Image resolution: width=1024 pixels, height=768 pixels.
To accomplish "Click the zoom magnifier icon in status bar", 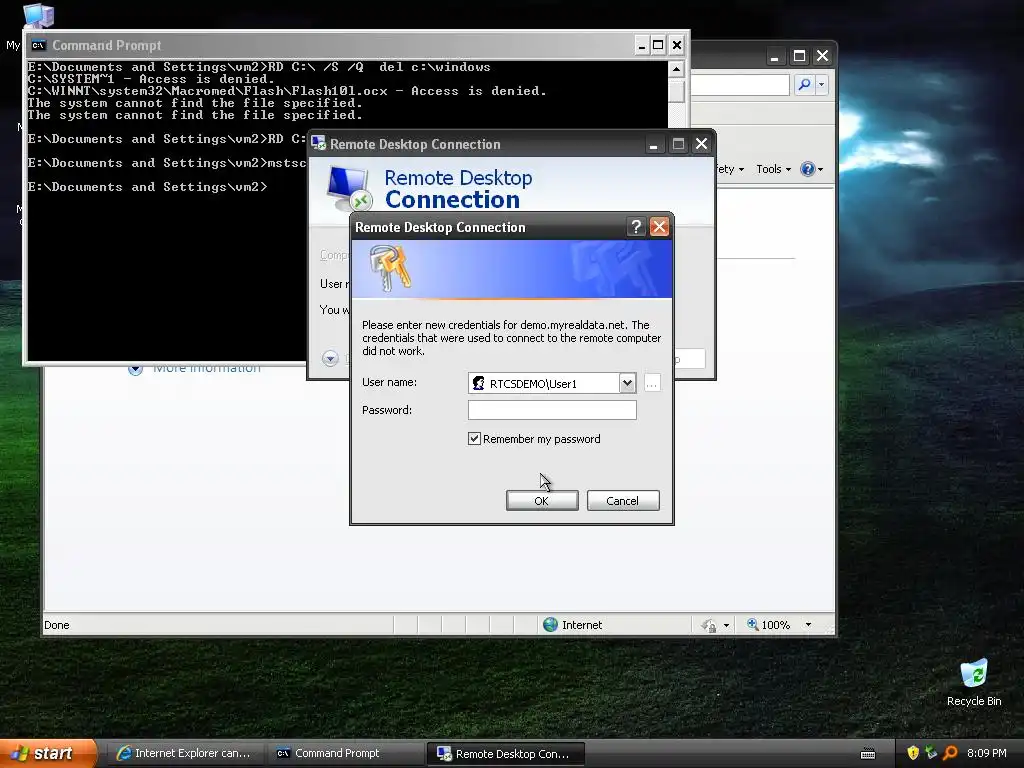I will (x=752, y=624).
